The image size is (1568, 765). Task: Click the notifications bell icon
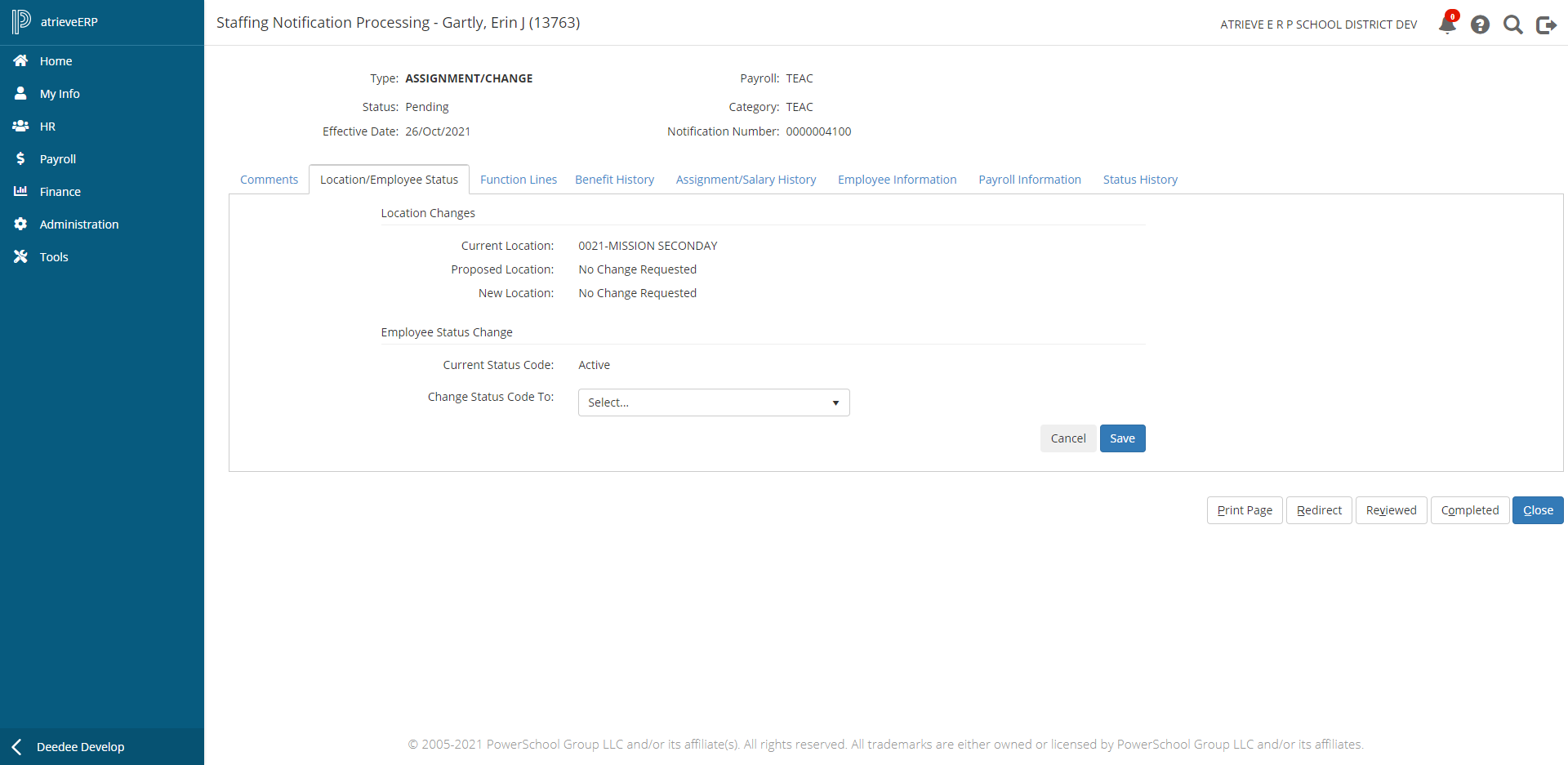(x=1447, y=24)
